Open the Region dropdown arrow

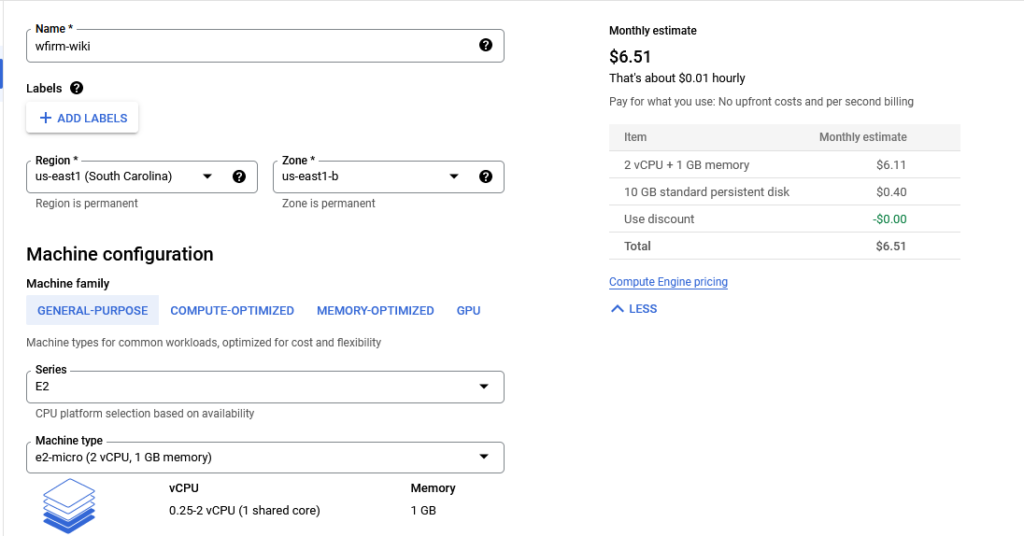tap(207, 176)
